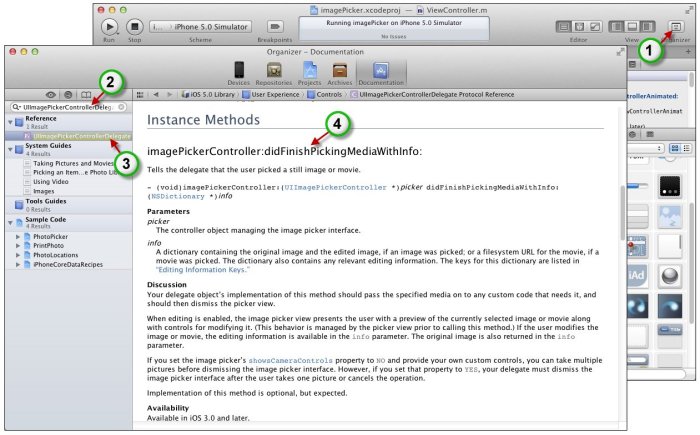Screen dimensions: 700x435
Task: Open the Repositories tab in Organizer
Action: (274, 74)
